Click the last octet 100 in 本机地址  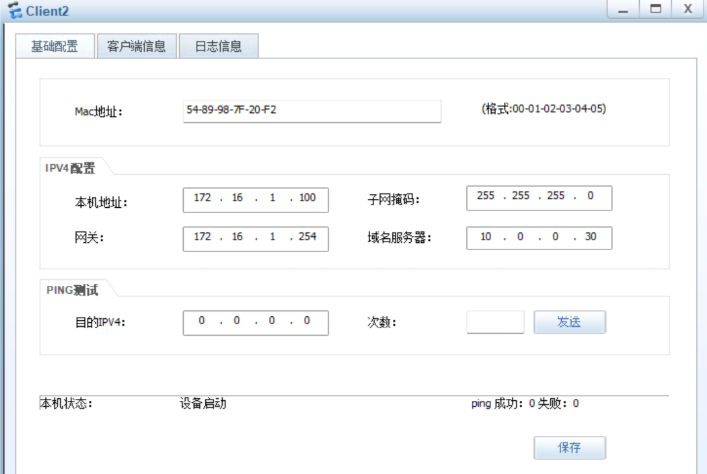tap(307, 198)
